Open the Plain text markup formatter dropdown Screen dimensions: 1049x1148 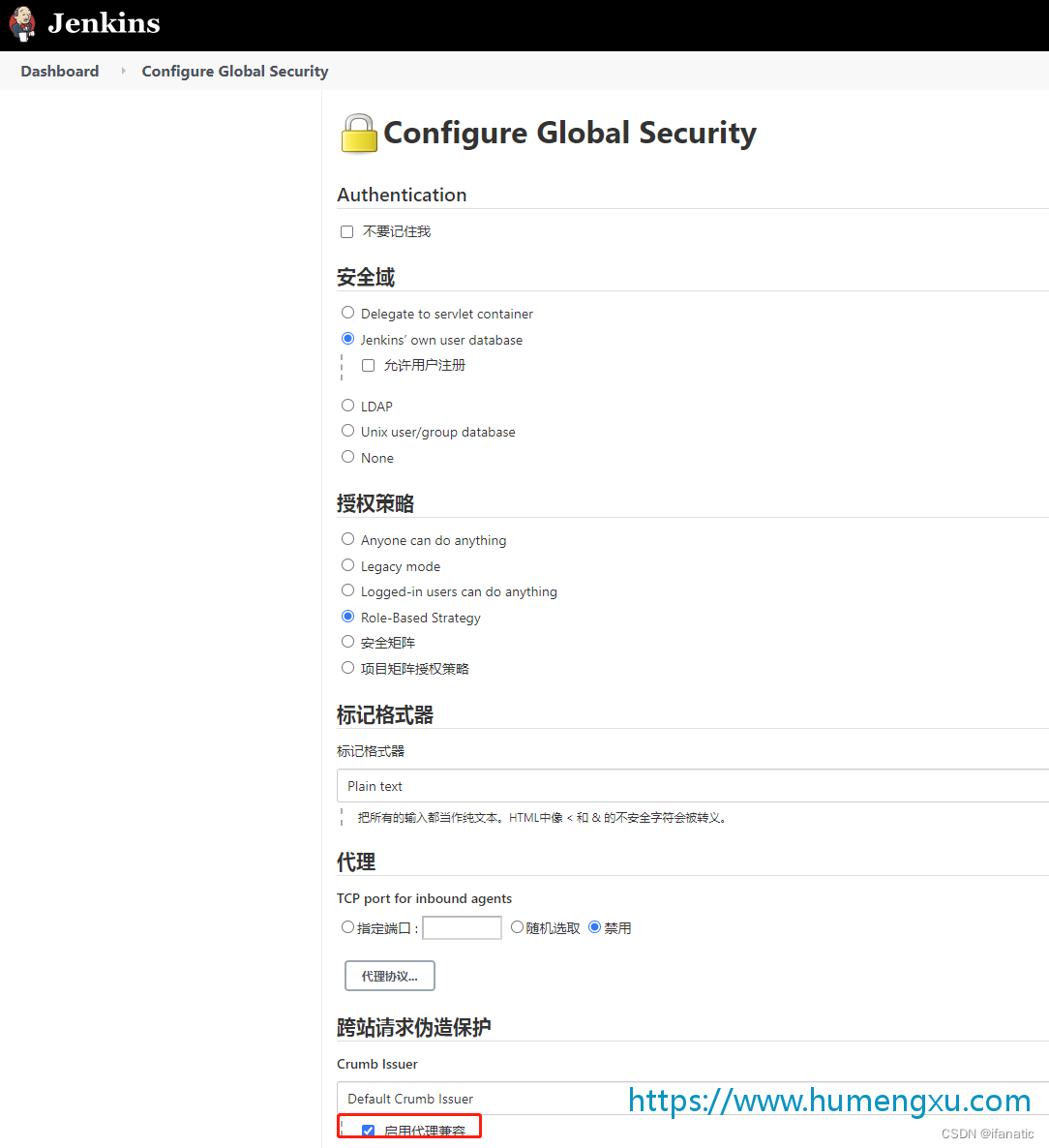[693, 786]
